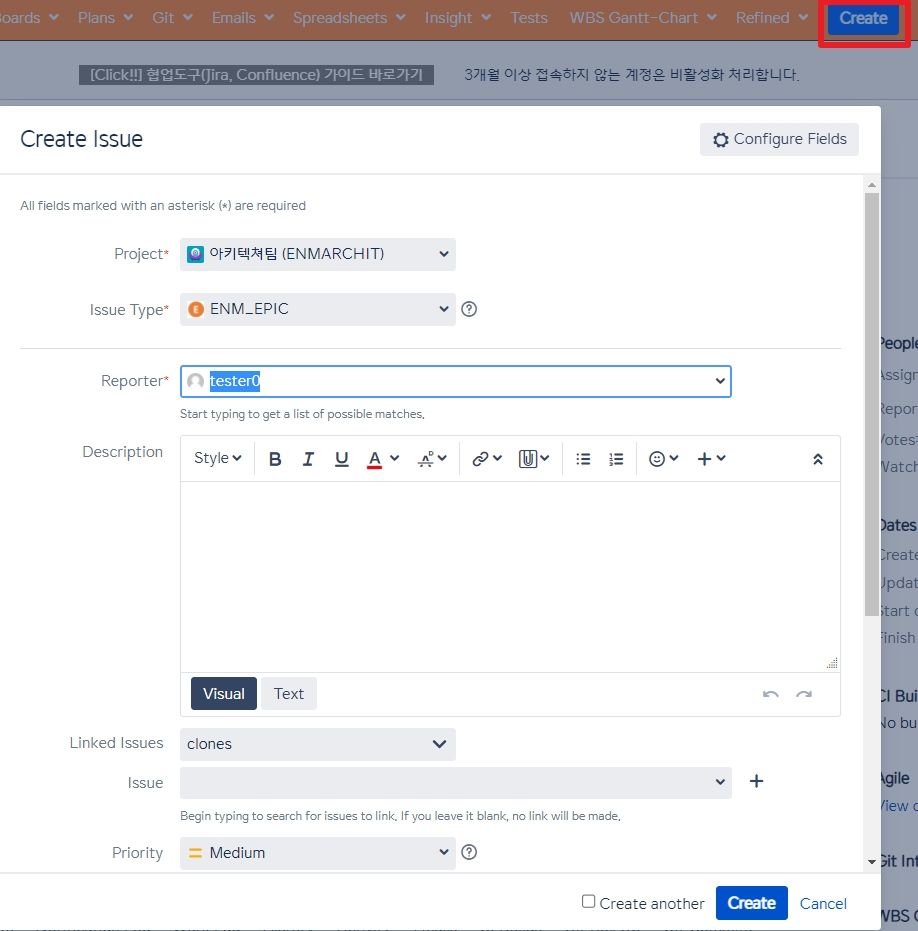
Task: Open the Issue Type dropdown ENM_EPIC
Action: point(318,309)
